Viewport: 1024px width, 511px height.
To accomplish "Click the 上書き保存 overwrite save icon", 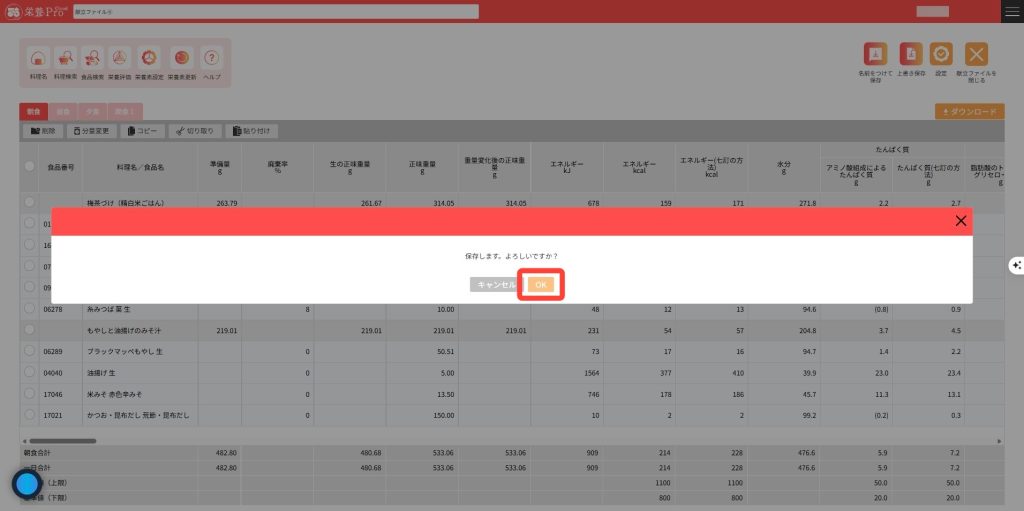I will [x=910, y=57].
